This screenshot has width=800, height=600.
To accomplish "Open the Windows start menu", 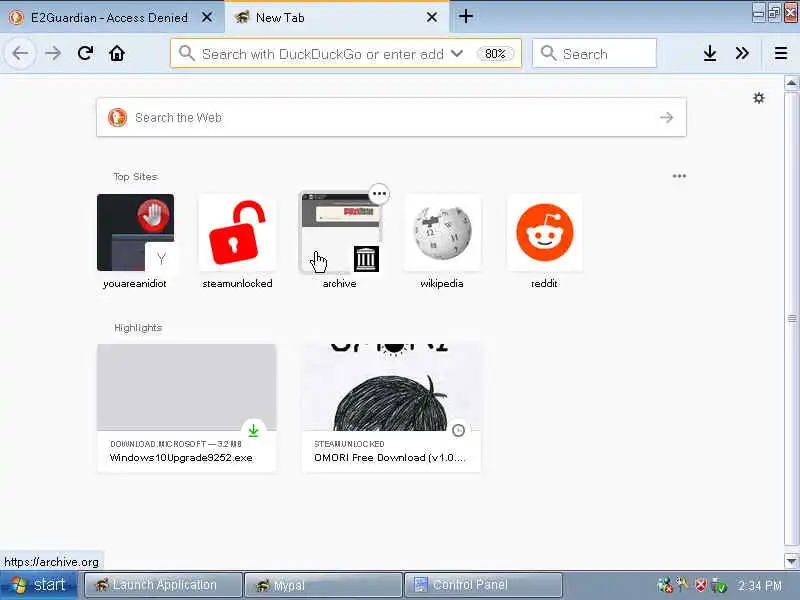I will (39, 585).
